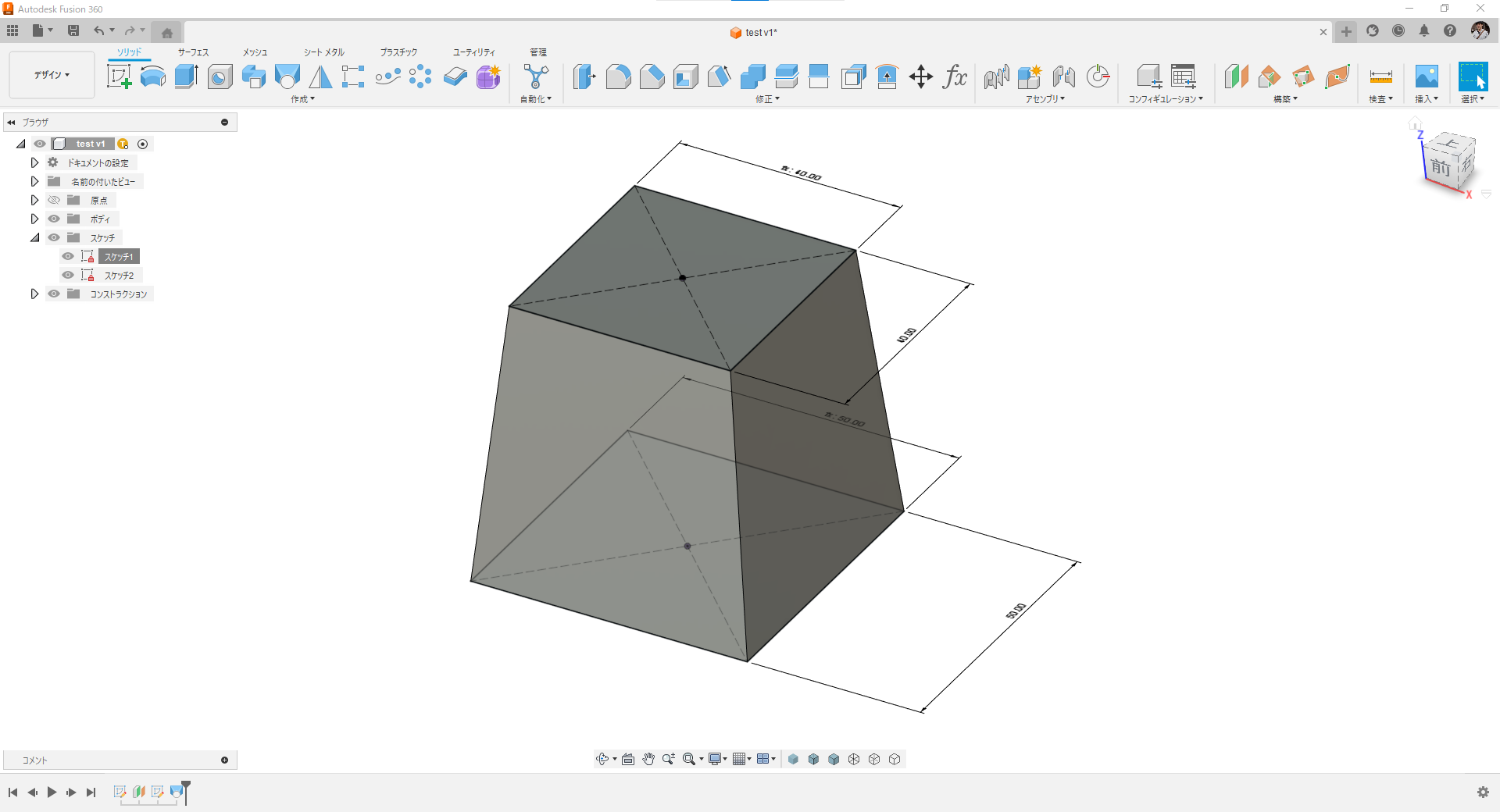Activate the Fillet tool in Modify
This screenshot has height=812, width=1500.
(x=619, y=77)
